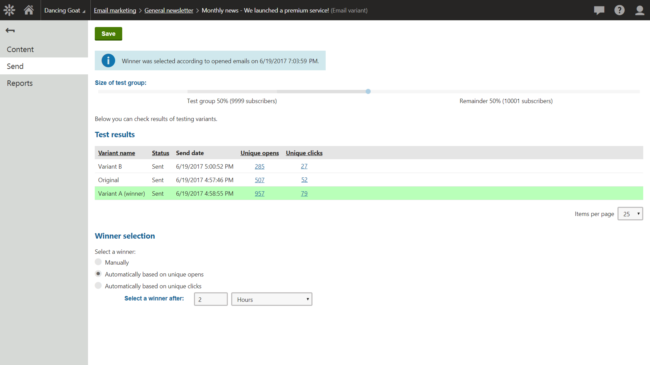Viewport: 650px width, 365px height.
Task: Expand the Items per page dropdown
Action: (x=630, y=214)
